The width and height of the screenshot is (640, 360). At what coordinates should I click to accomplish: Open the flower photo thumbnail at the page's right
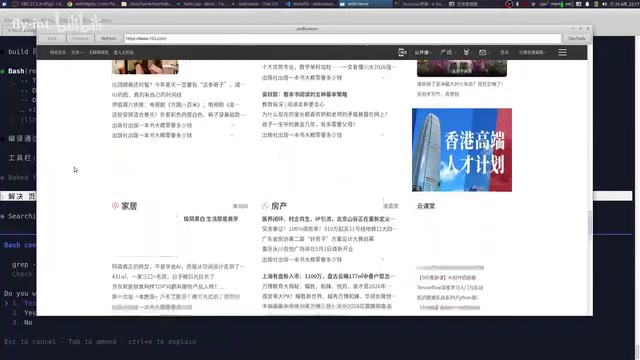coord(462,68)
